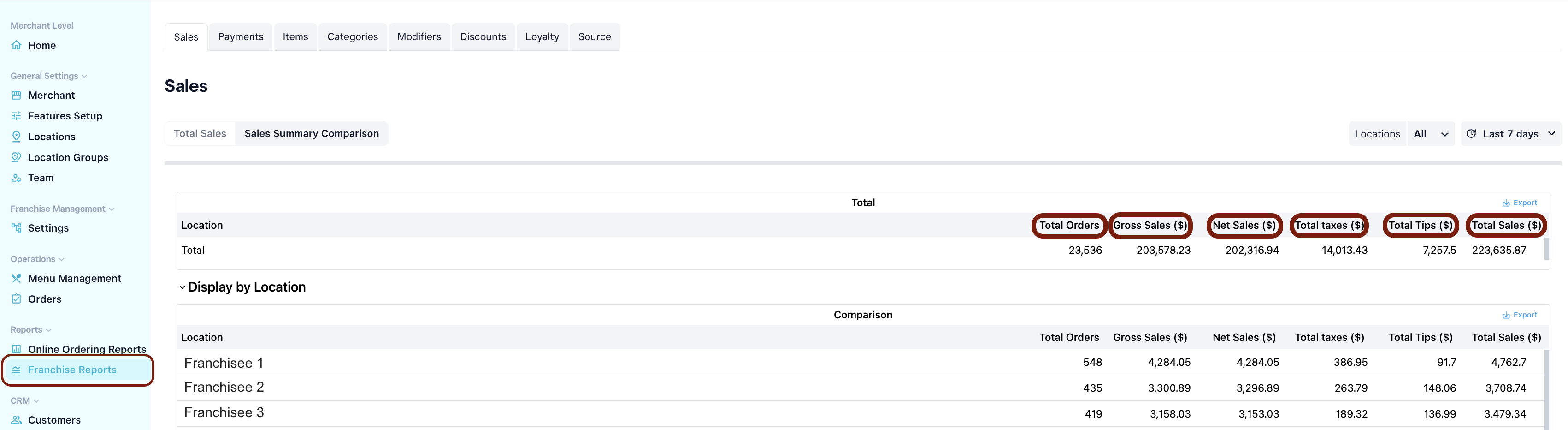
Task: Click the Features Setup sliders icon
Action: click(x=17, y=116)
